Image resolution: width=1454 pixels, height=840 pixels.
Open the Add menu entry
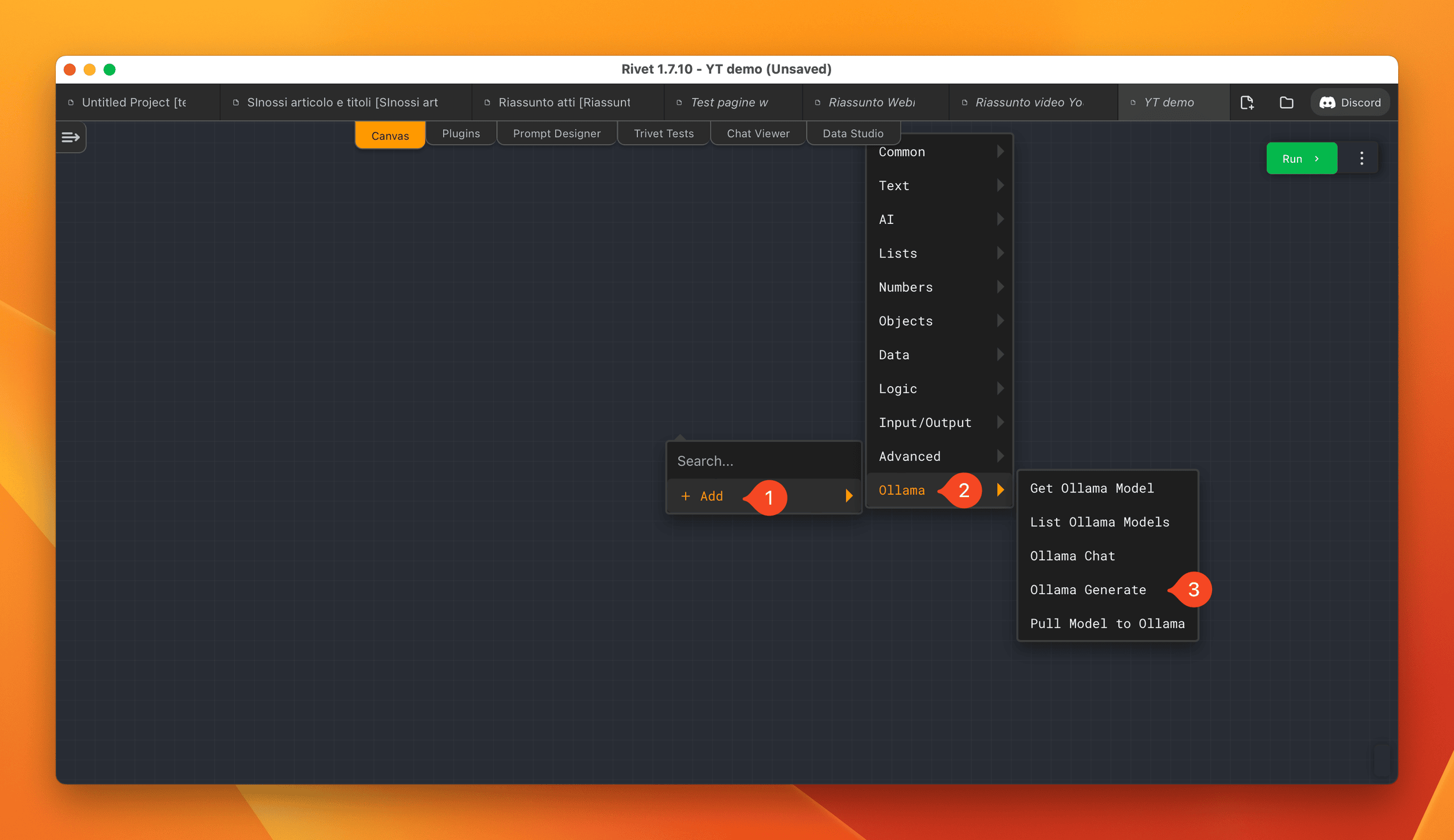(764, 496)
